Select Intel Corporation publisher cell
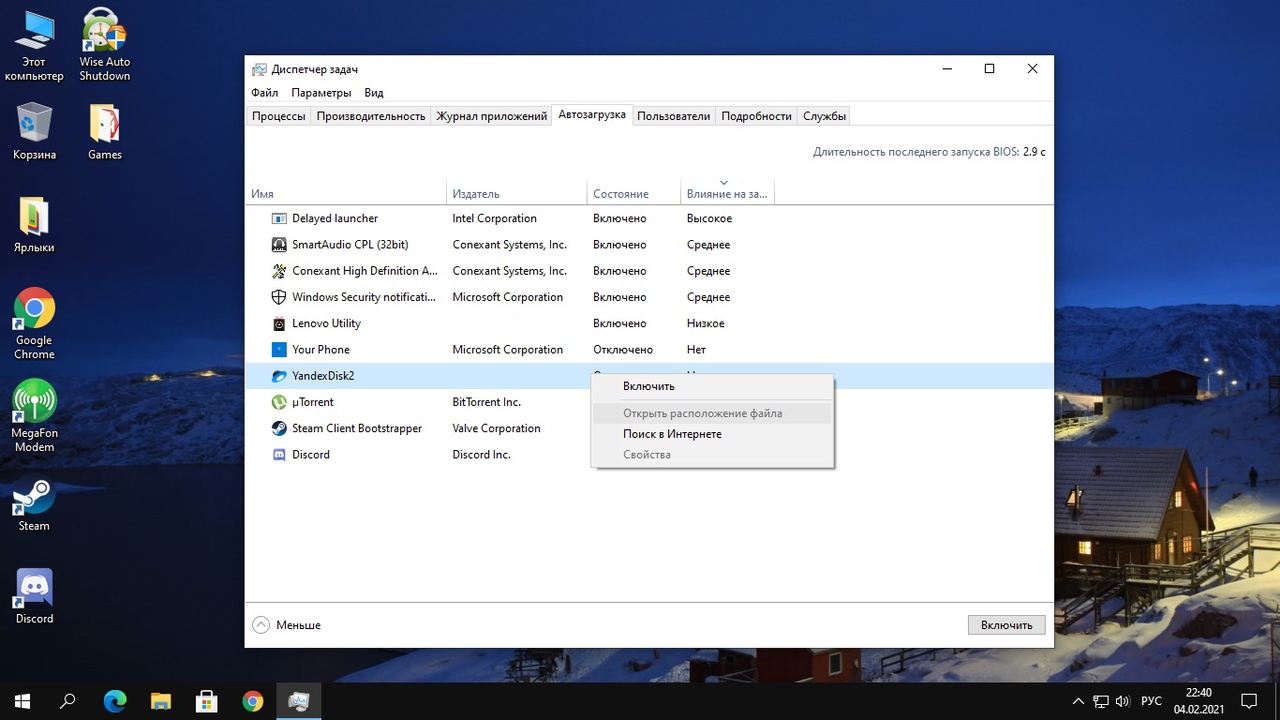 pyautogui.click(x=494, y=218)
